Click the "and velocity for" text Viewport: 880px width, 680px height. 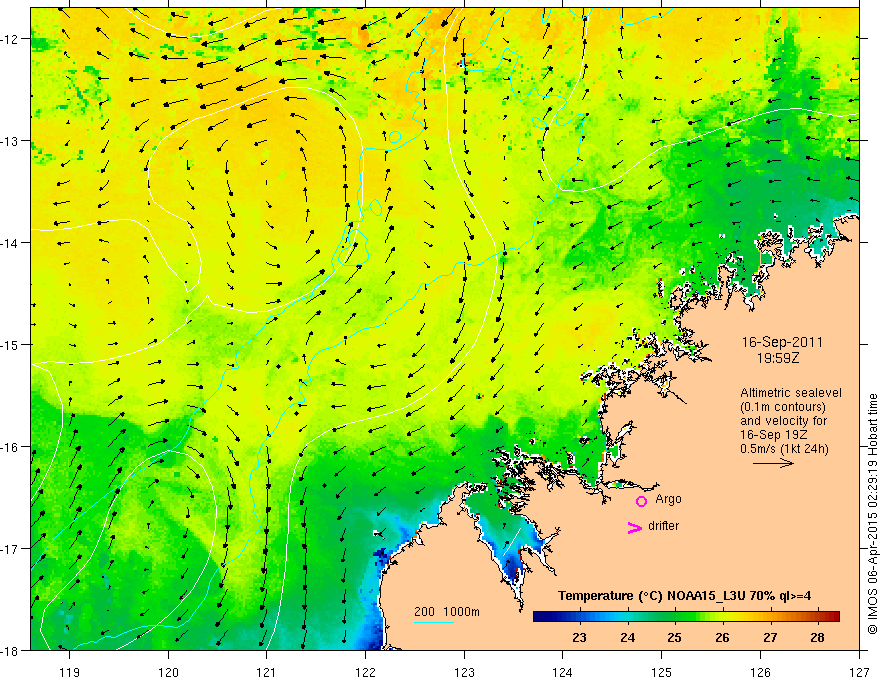click(x=783, y=421)
